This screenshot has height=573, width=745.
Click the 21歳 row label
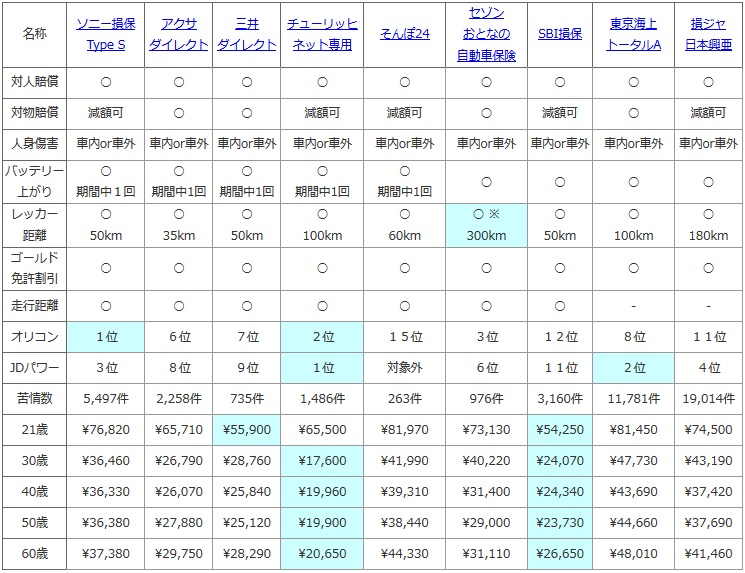pos(34,430)
